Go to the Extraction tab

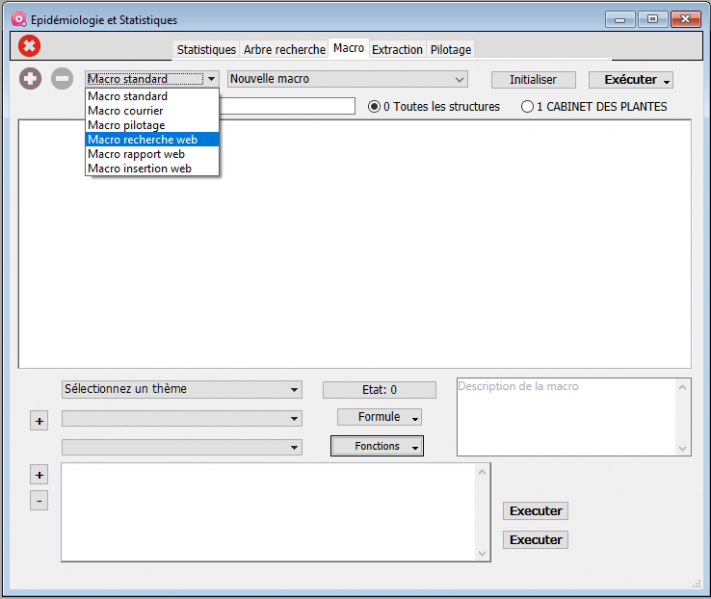point(397,50)
